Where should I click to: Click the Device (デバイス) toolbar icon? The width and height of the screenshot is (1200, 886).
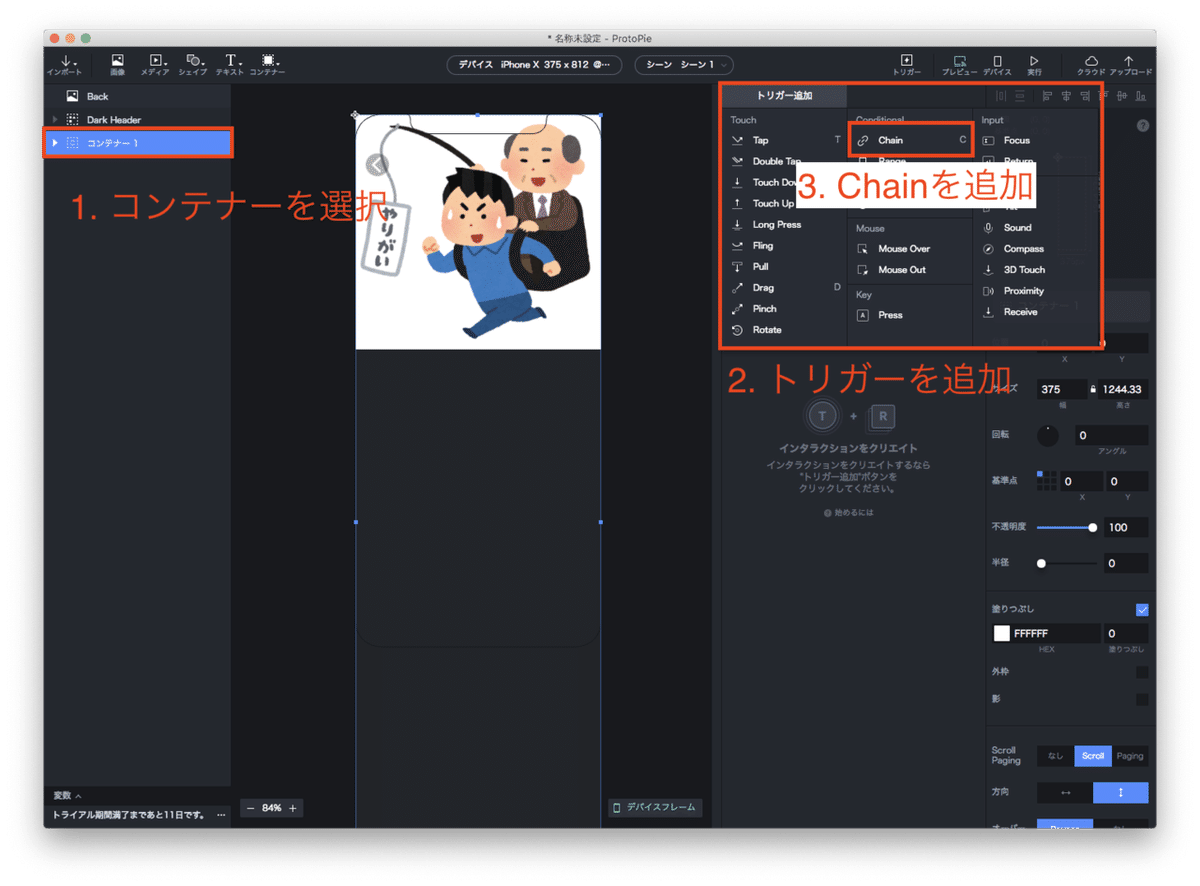(x=997, y=65)
